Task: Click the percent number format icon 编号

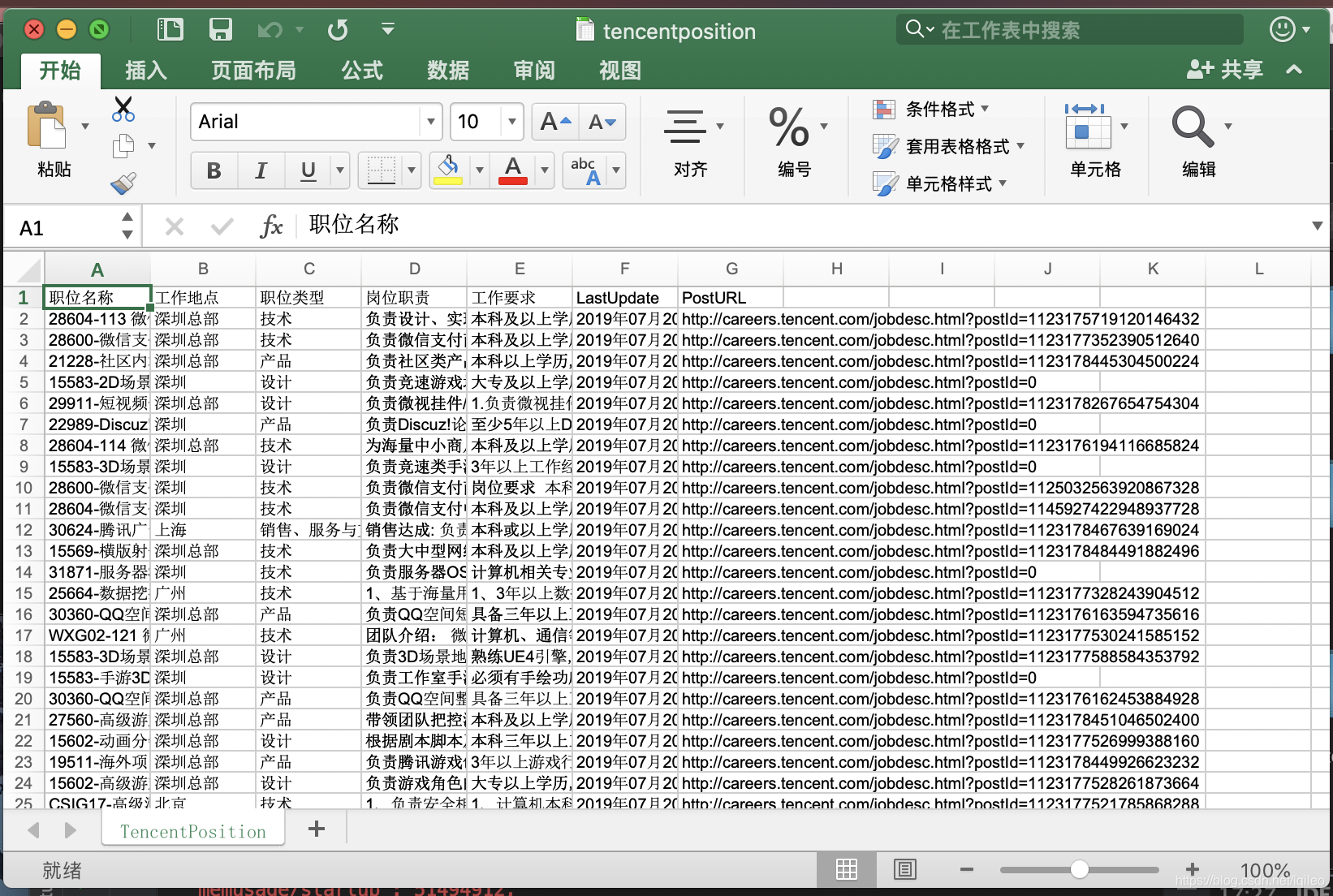Action: pos(789,127)
